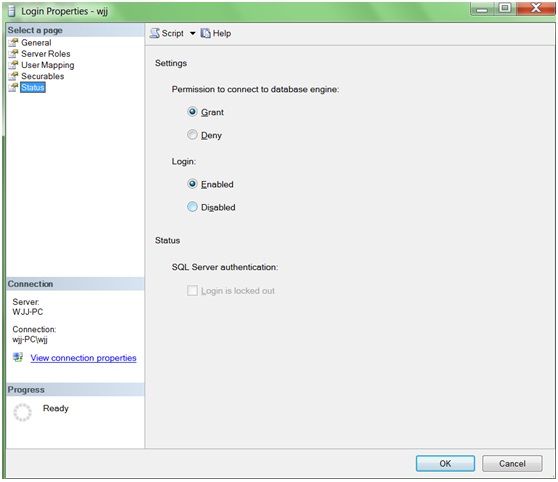Click the User Mapping page icon
558x482 pixels.
pyautogui.click(x=13, y=65)
